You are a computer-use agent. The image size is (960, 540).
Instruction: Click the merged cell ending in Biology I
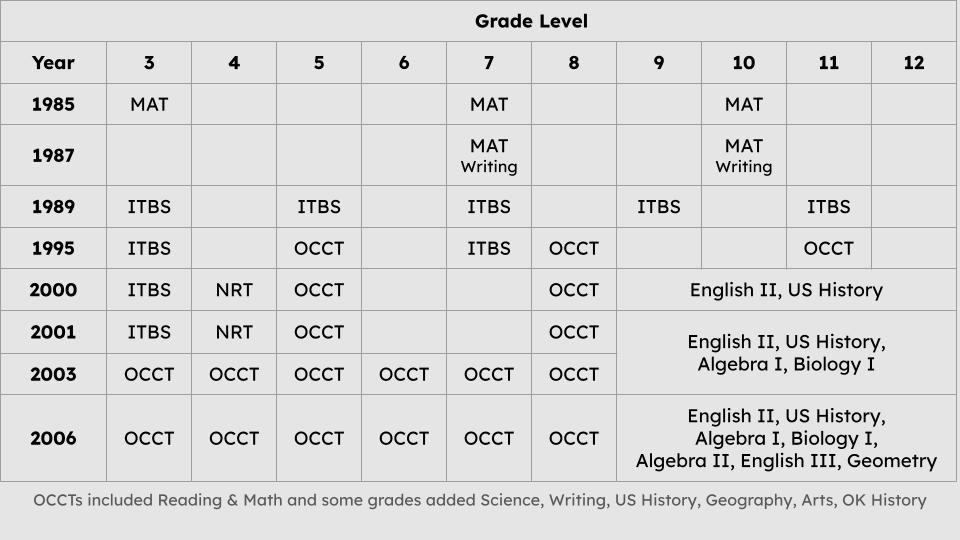point(786,353)
